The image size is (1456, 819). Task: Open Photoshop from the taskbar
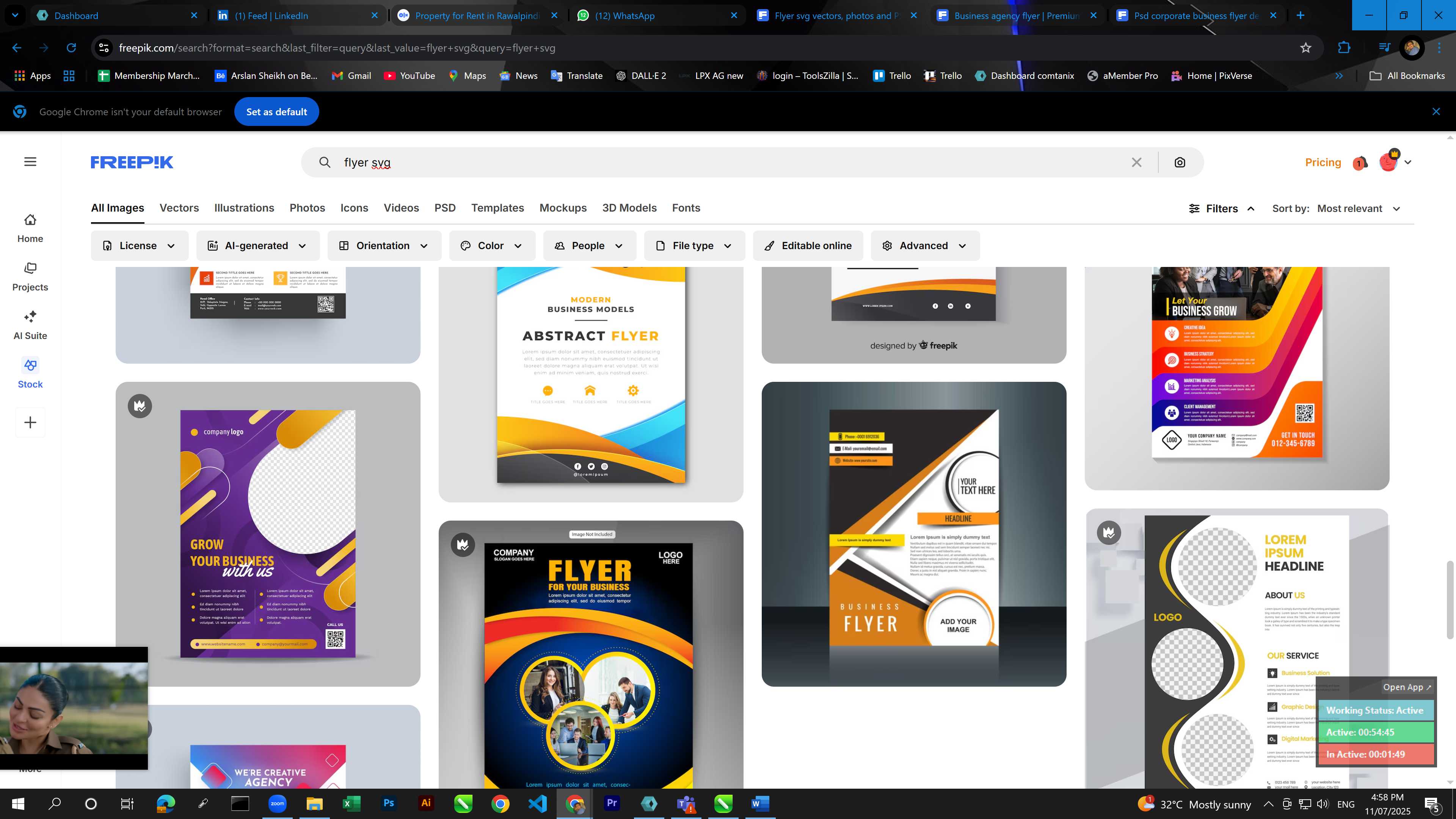click(x=388, y=804)
